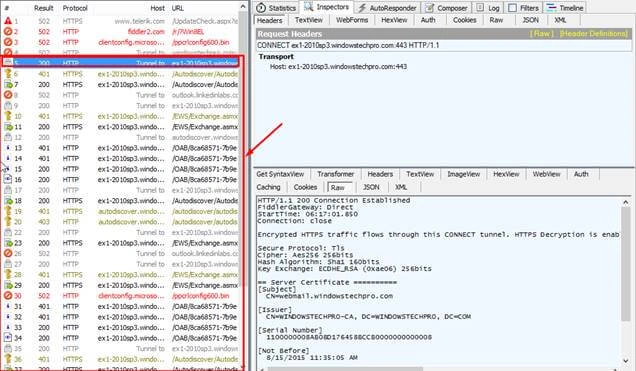Click the lock icon on session 12

(8, 137)
